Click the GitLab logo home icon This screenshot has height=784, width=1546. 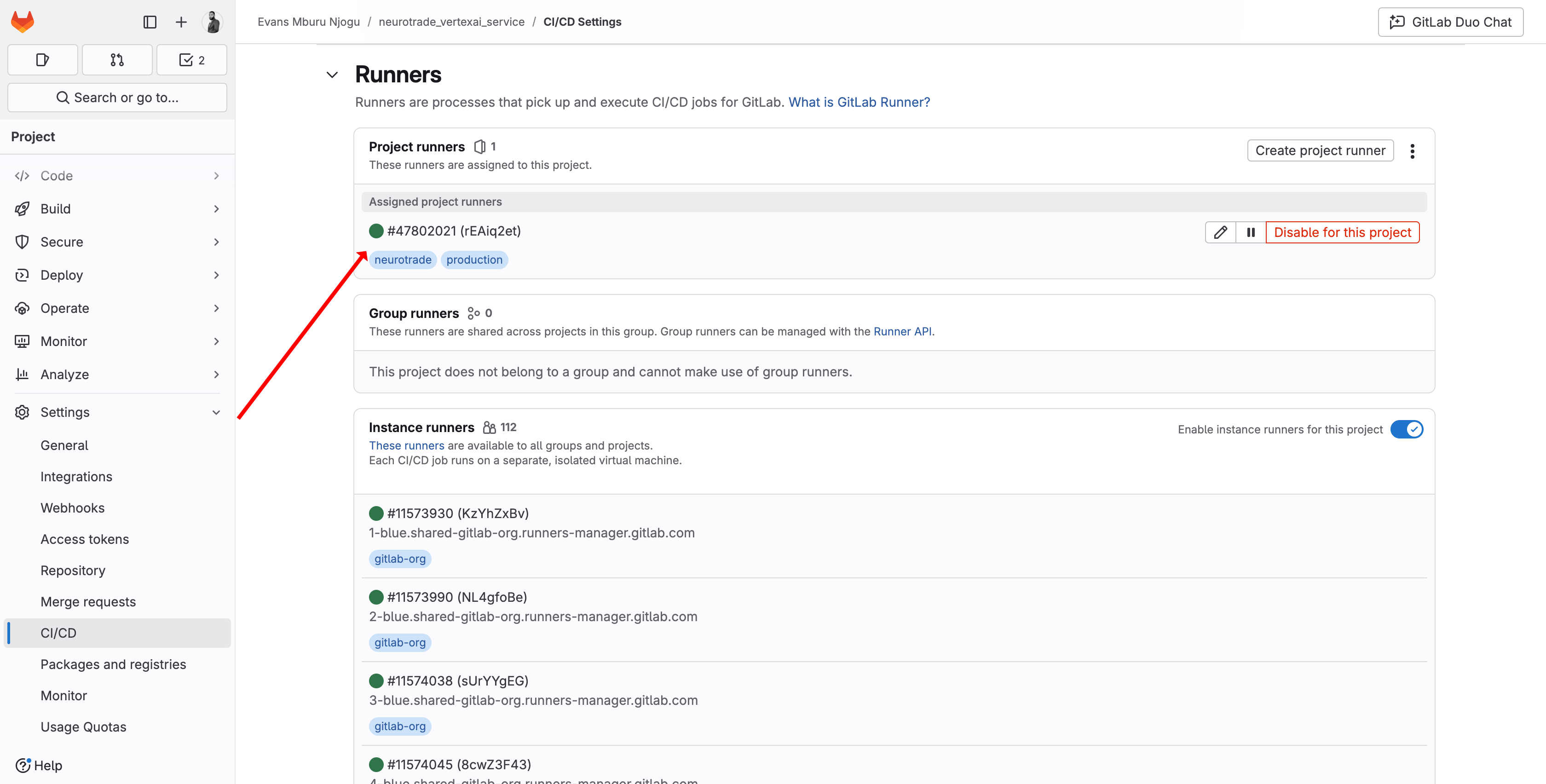tap(23, 22)
